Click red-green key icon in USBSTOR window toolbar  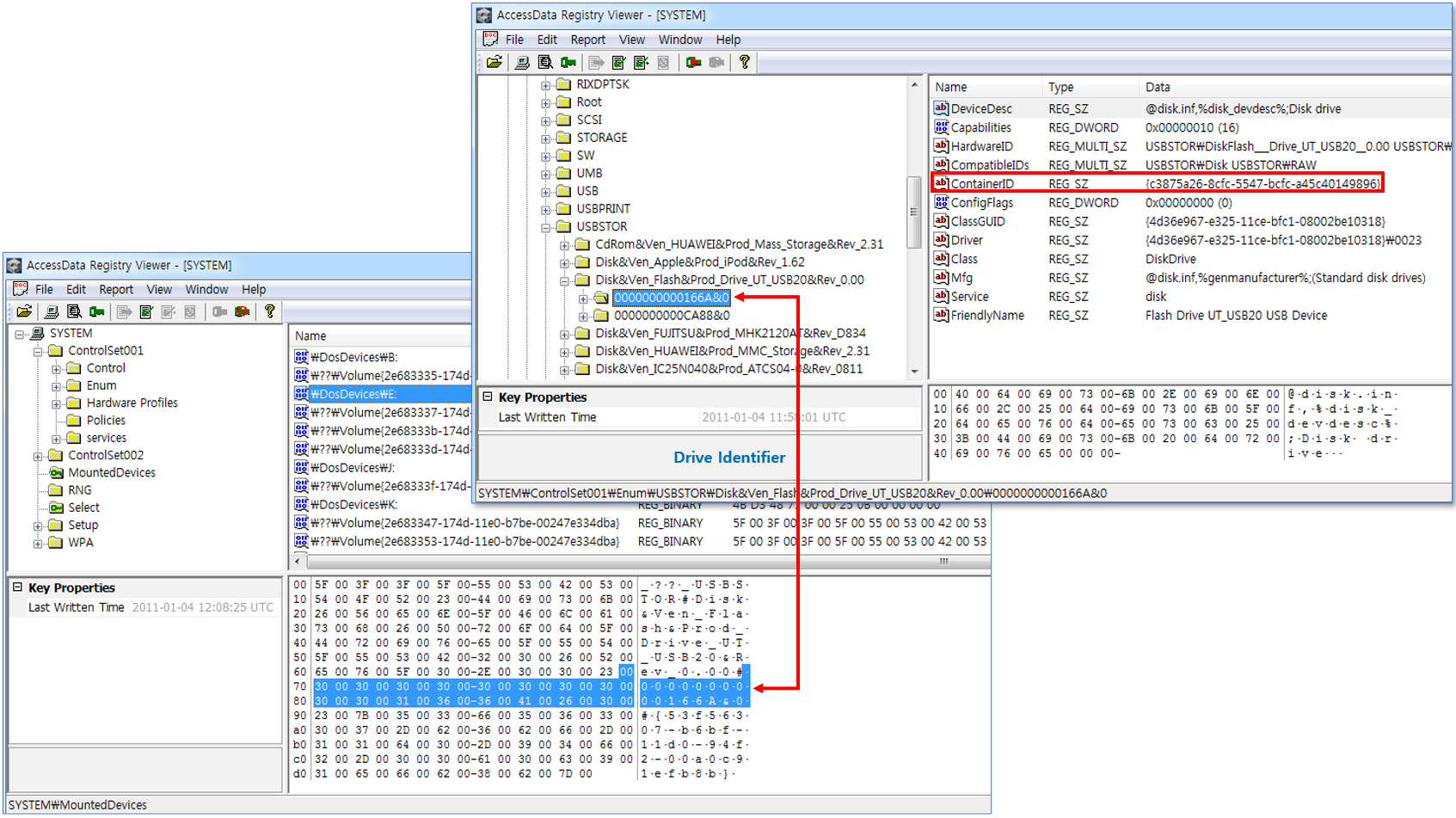tap(693, 62)
